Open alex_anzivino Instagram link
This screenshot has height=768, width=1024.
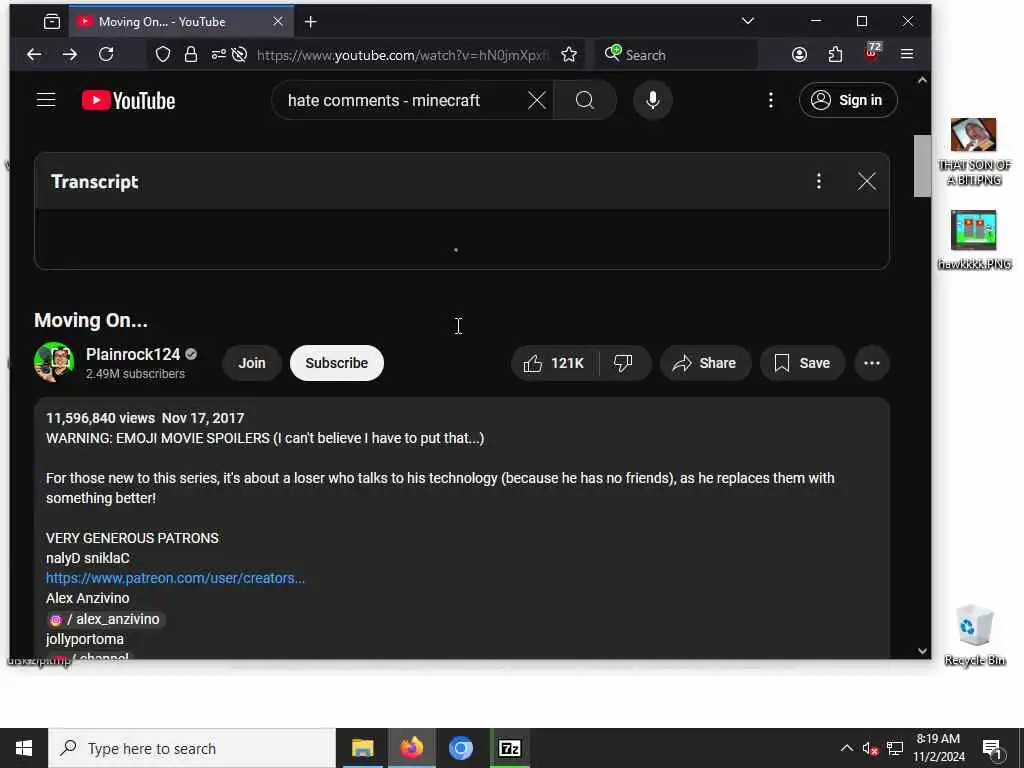tap(106, 619)
